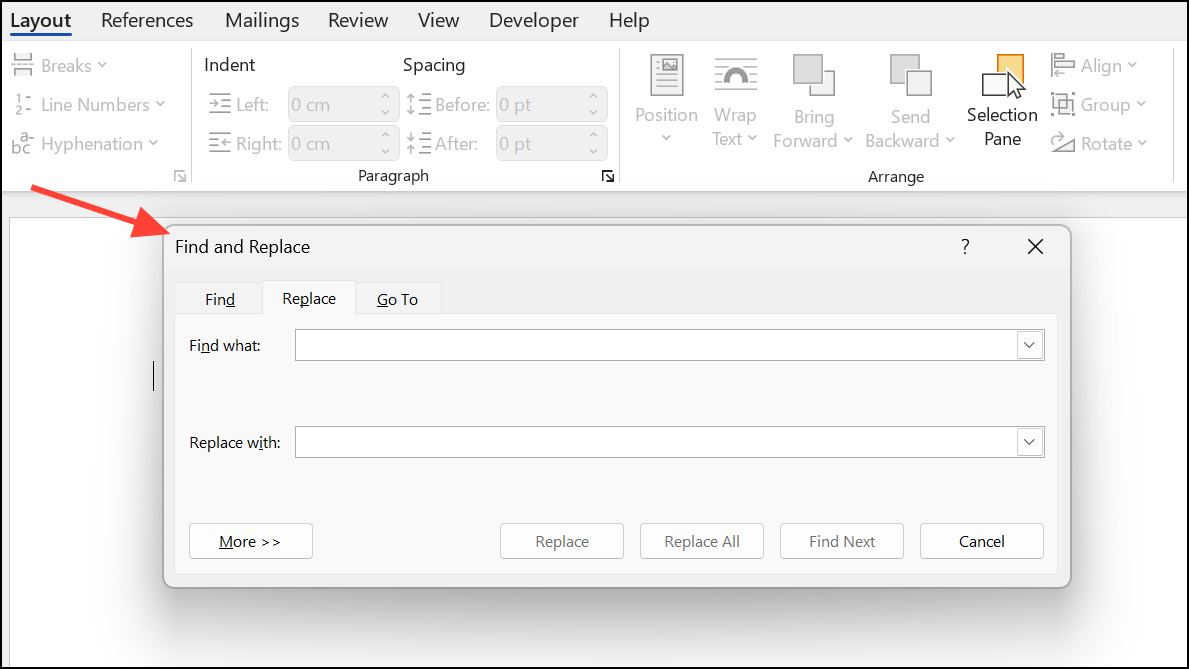Screen dimensions: 1189x669
Task: Click the Wrap Text icon
Action: (x=734, y=77)
